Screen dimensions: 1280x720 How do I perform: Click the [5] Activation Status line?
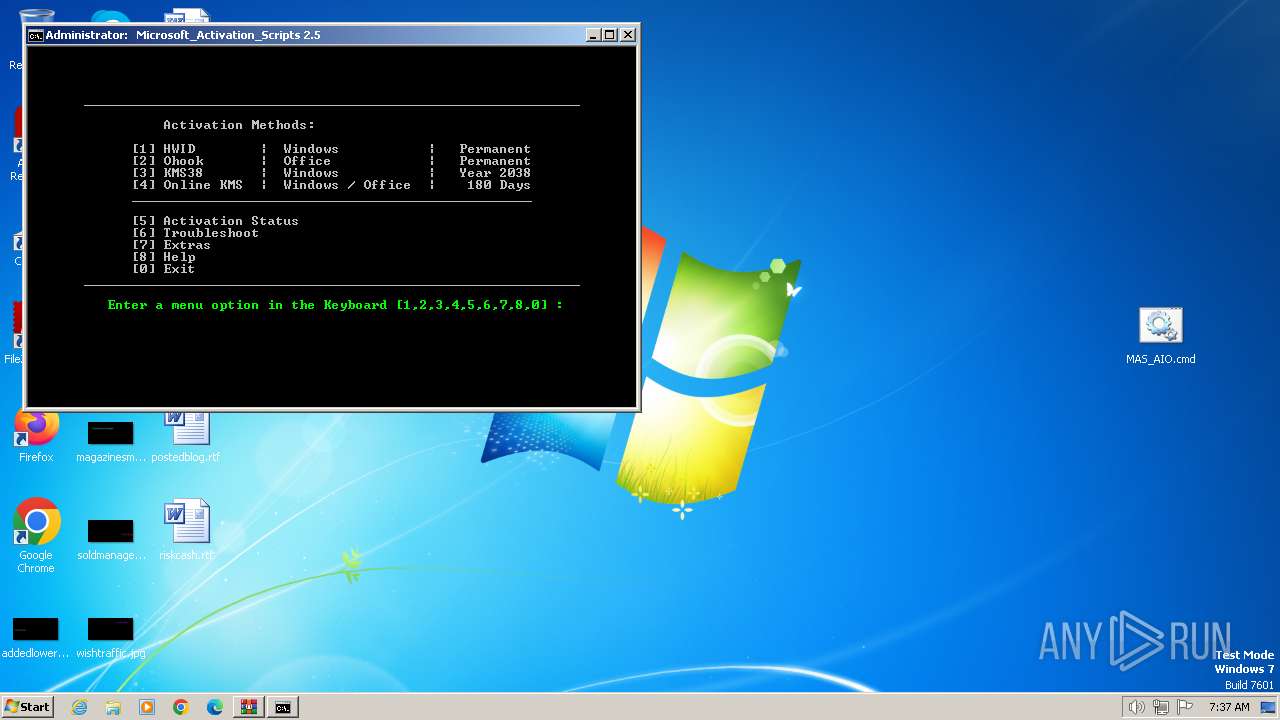click(x=215, y=221)
